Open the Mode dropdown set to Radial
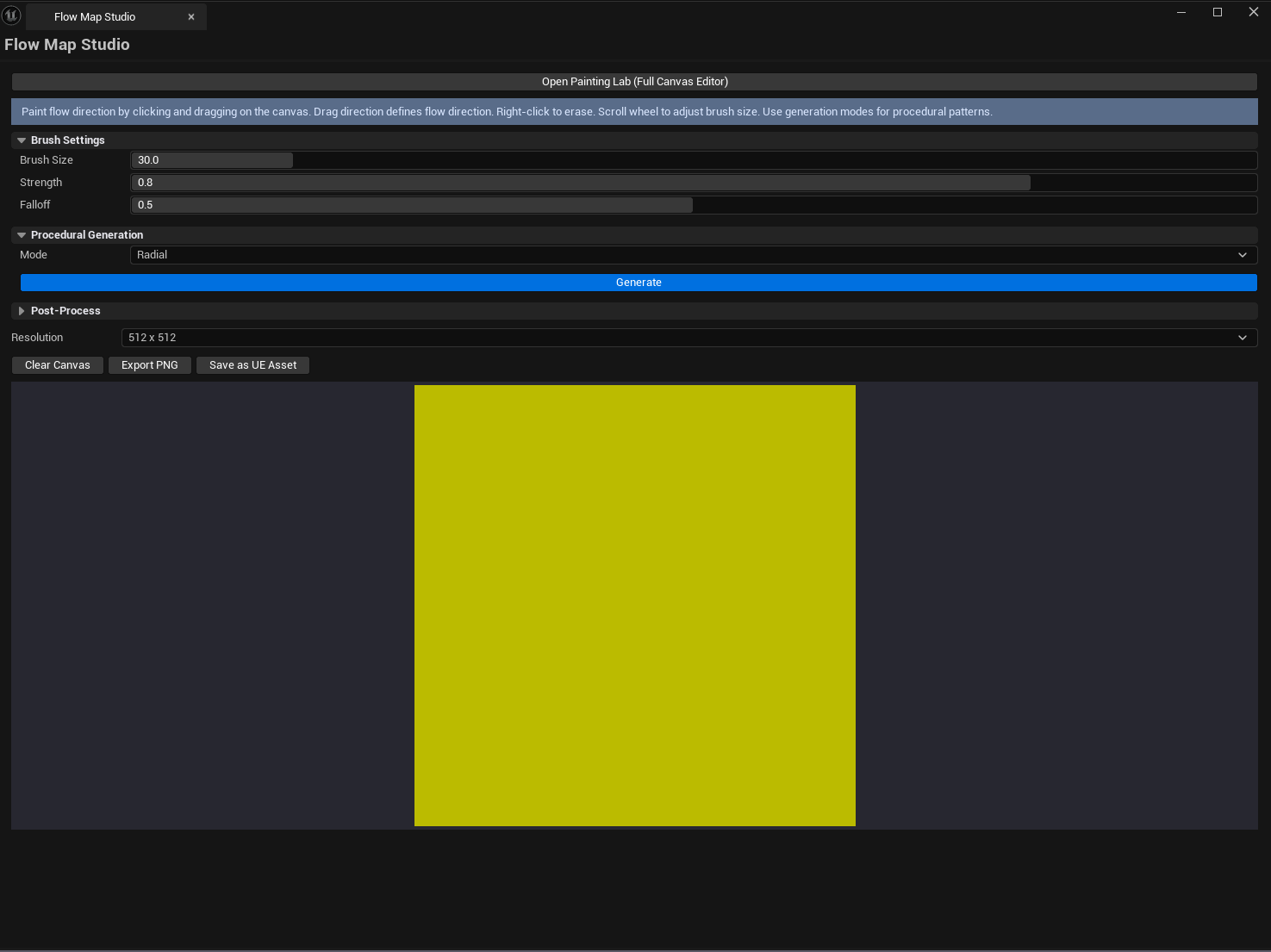Image resolution: width=1271 pixels, height=952 pixels. 694,255
